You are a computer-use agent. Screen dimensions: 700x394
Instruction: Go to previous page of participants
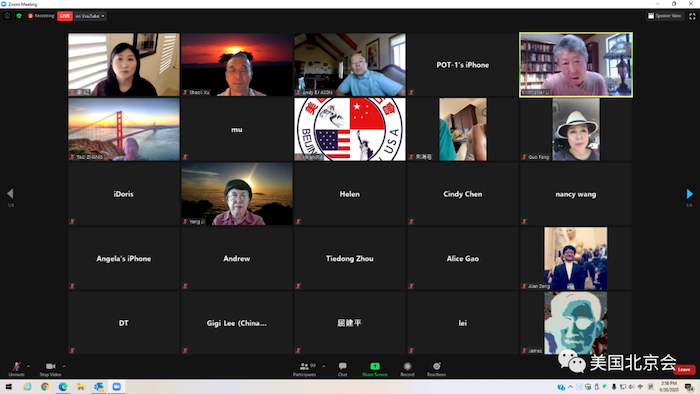coord(10,194)
